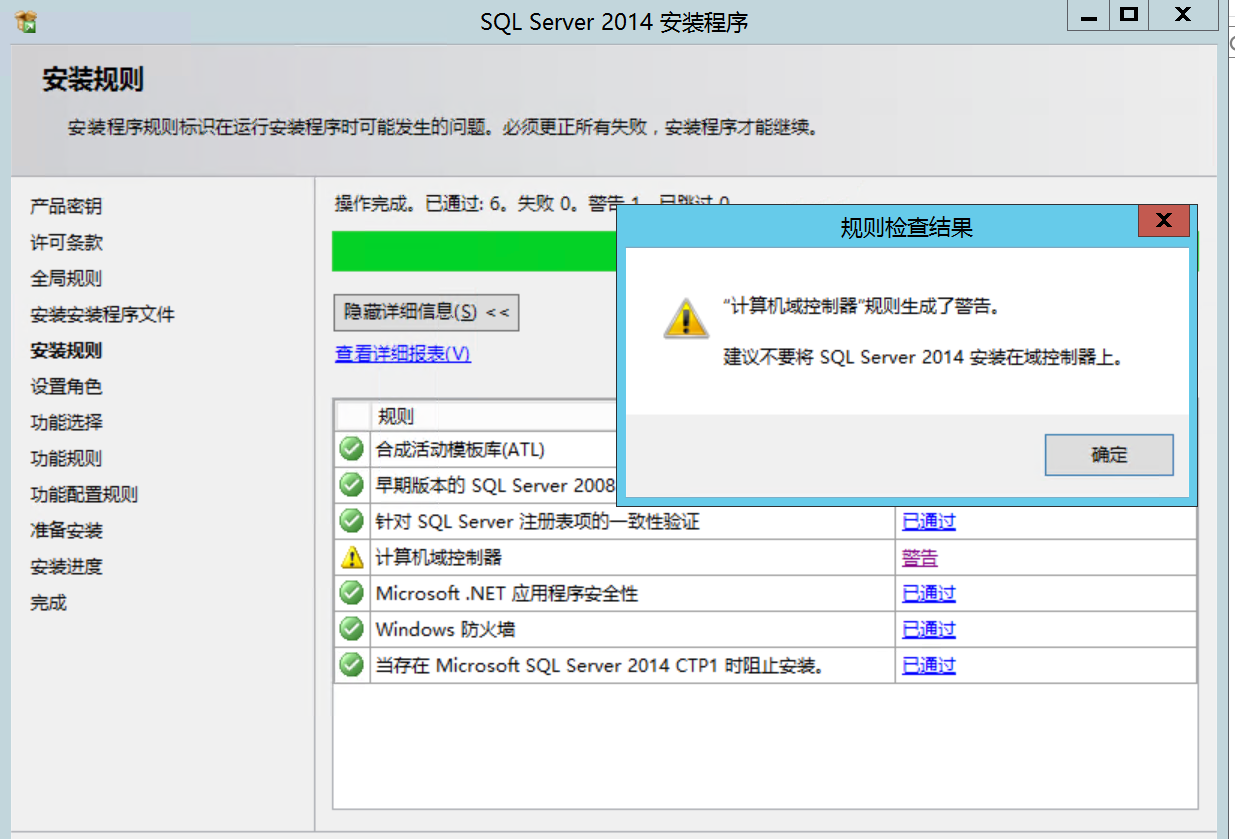Viewport: 1235px width, 840px height.
Task: Open the 查看详细报表(V) link
Action: pyautogui.click(x=403, y=354)
